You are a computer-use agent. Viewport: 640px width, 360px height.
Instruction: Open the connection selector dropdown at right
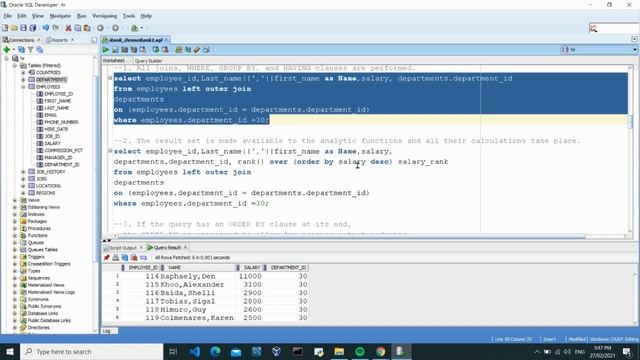[635, 49]
